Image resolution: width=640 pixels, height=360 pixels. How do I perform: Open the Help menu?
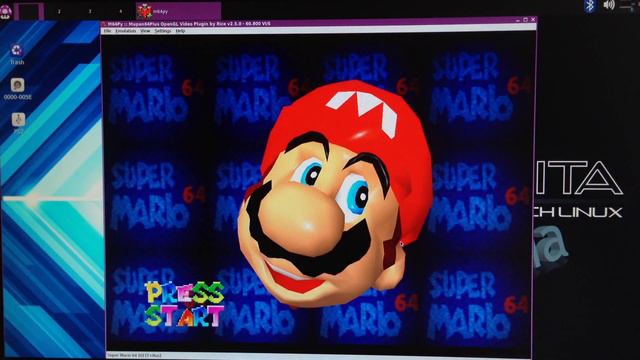(x=180, y=31)
